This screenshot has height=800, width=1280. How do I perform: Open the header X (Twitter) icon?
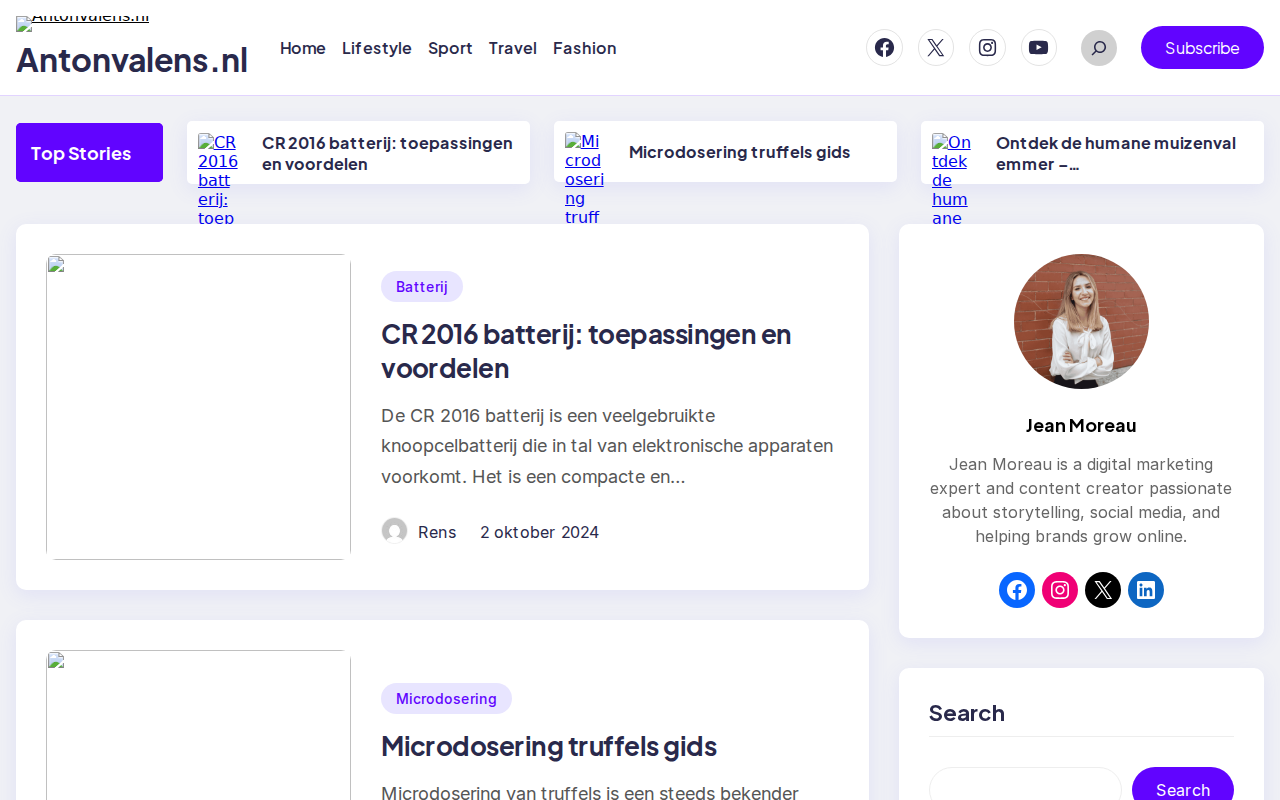936,48
